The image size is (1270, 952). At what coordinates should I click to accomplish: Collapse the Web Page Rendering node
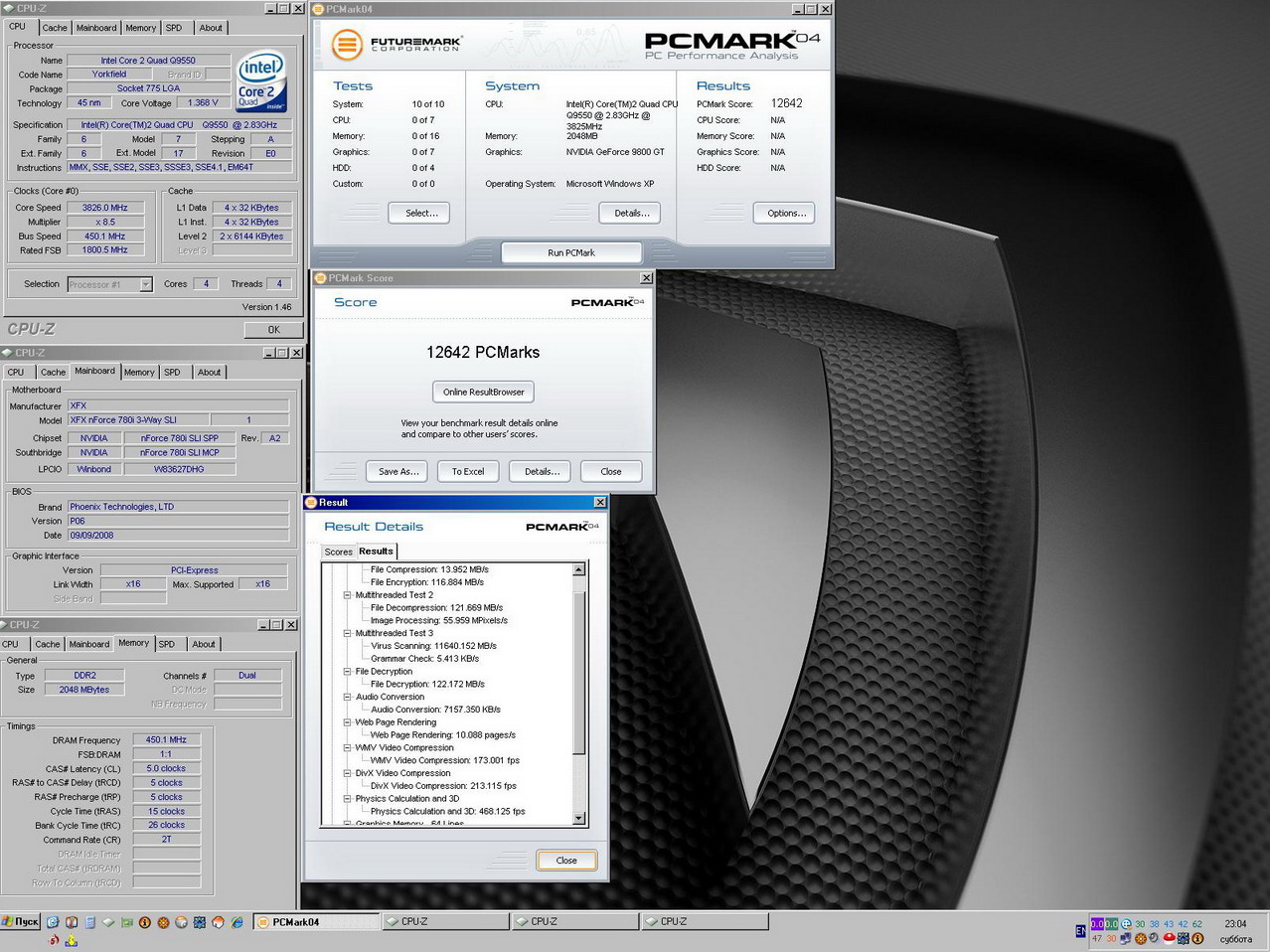point(347,722)
